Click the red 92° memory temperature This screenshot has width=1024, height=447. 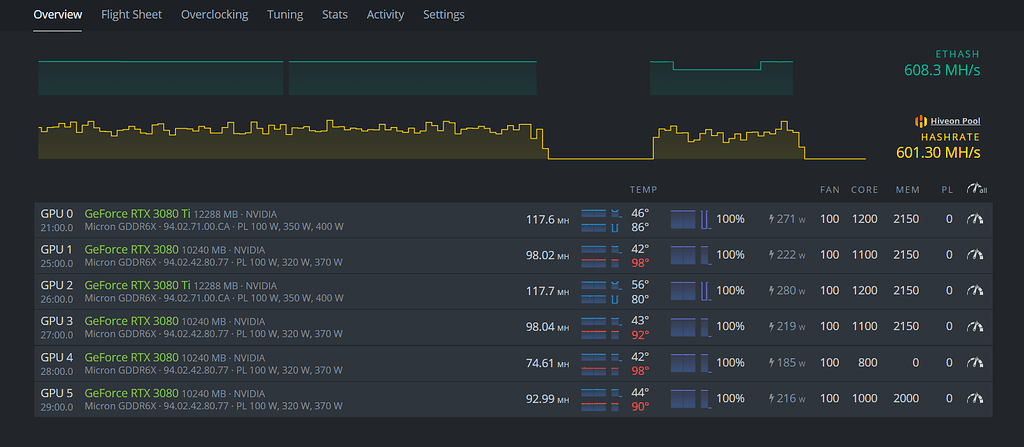click(x=640, y=335)
